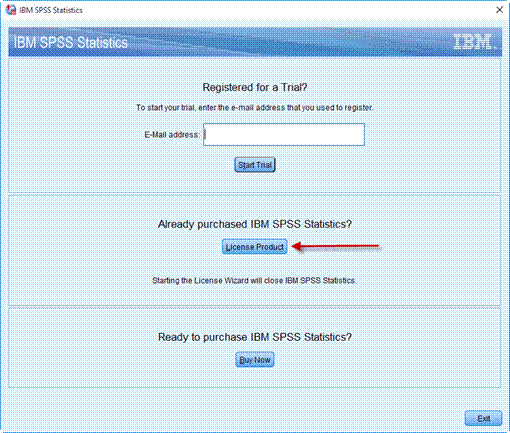Image resolution: width=510 pixels, height=433 pixels.
Task: Click the window title text in title bar
Action: click(51, 10)
